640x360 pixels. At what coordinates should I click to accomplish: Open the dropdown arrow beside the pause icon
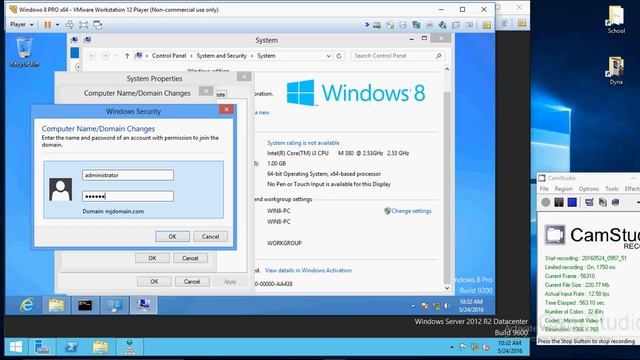coord(57,25)
